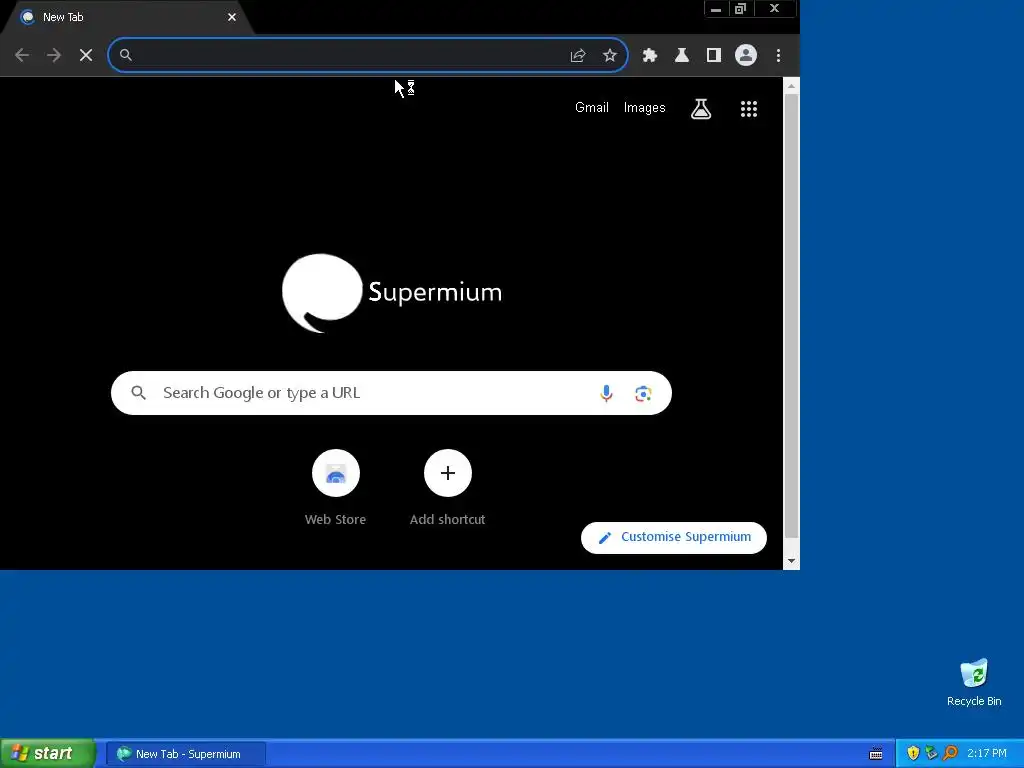Click the network connection tray icon
1024x768 pixels.
point(931,754)
